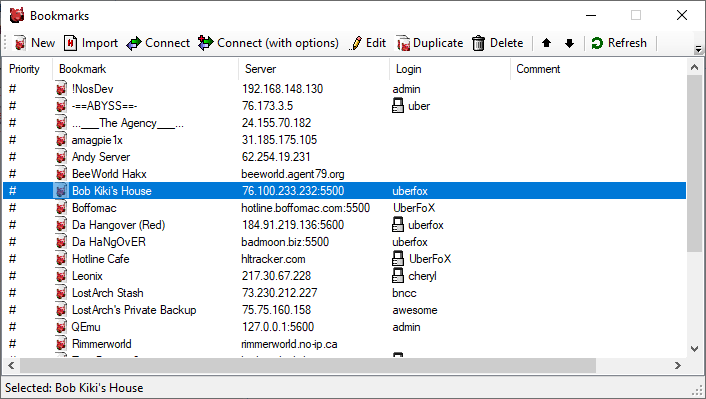The height and width of the screenshot is (399, 706).
Task: Select the Leonix bookmark name
Action: pos(87,276)
